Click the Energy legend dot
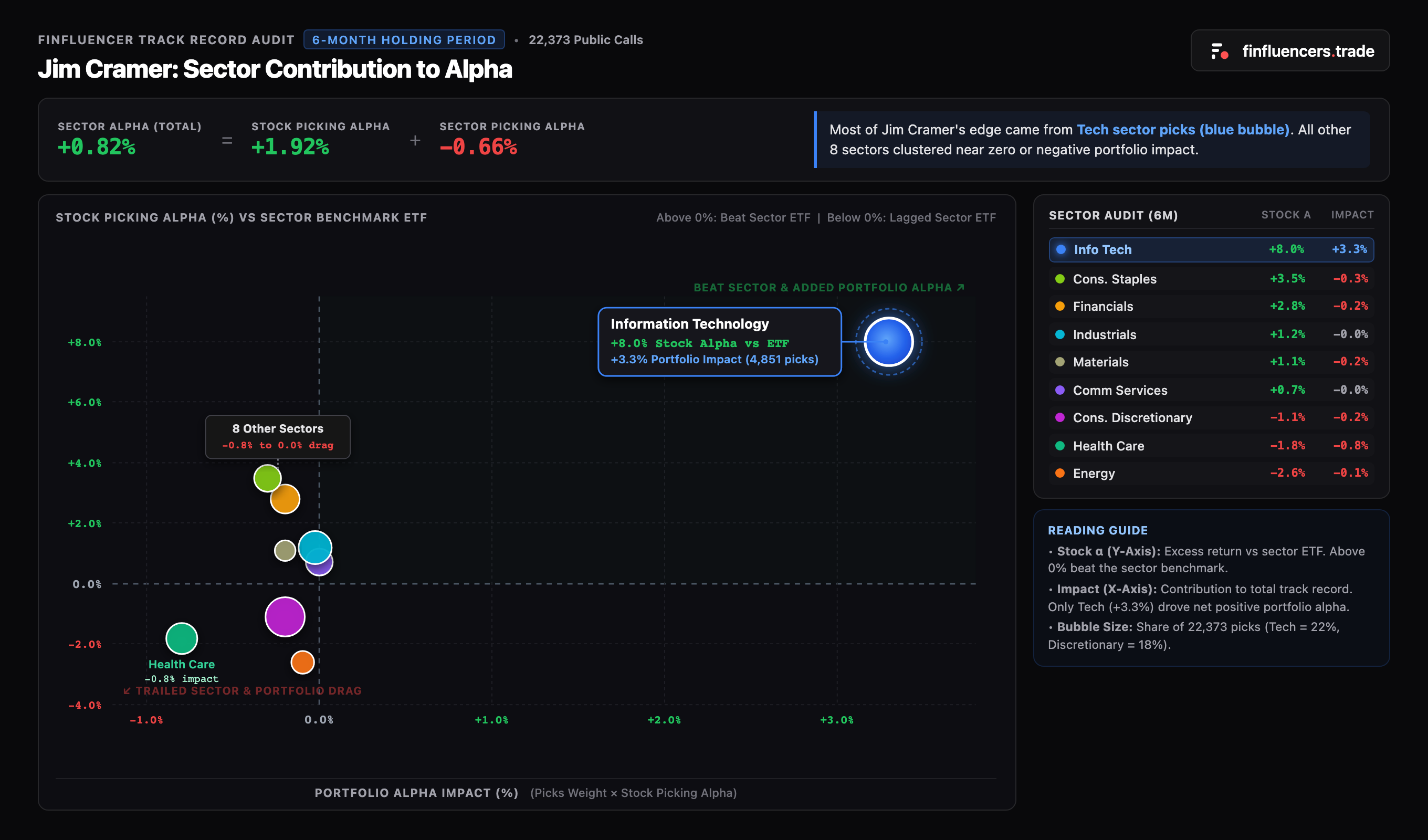The image size is (1428, 840). [1059, 472]
